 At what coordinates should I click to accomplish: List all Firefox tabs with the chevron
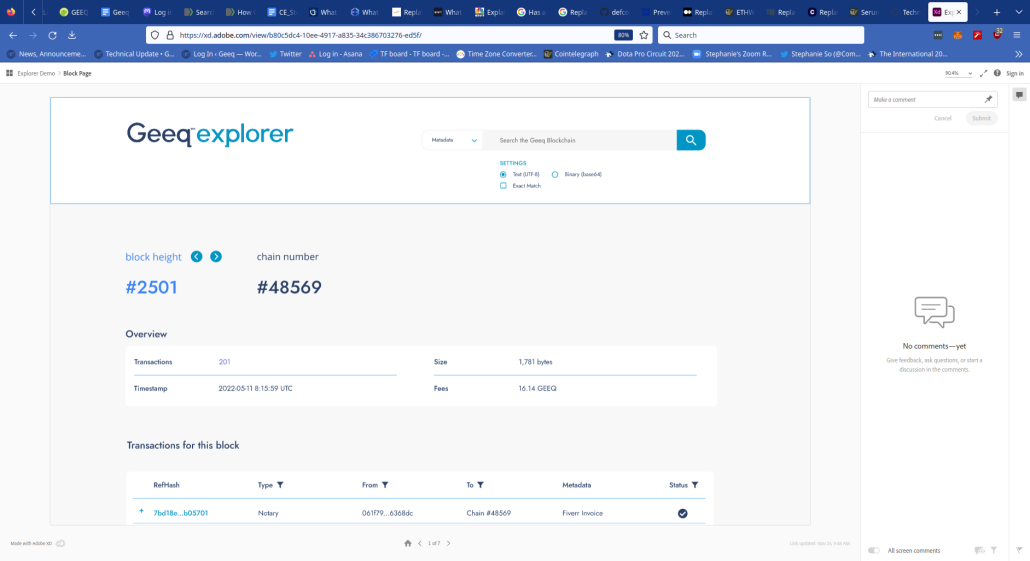tap(1018, 12)
